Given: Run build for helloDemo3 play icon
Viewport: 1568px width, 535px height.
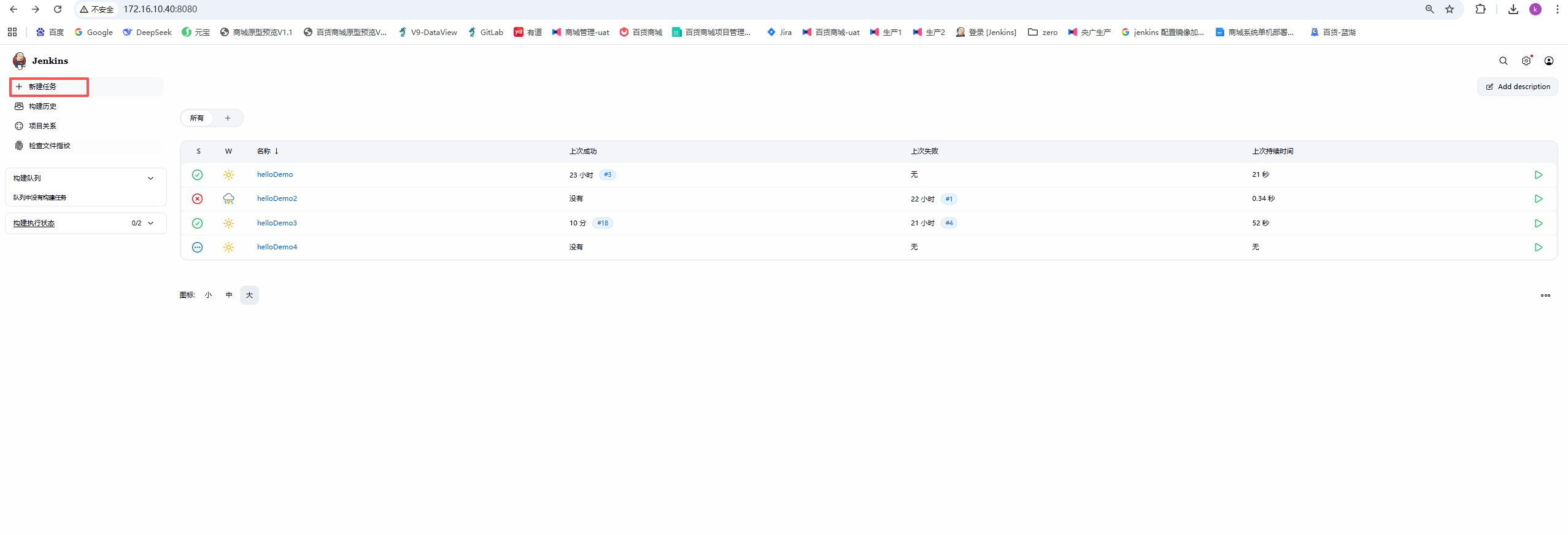Looking at the screenshot, I should click(1539, 223).
